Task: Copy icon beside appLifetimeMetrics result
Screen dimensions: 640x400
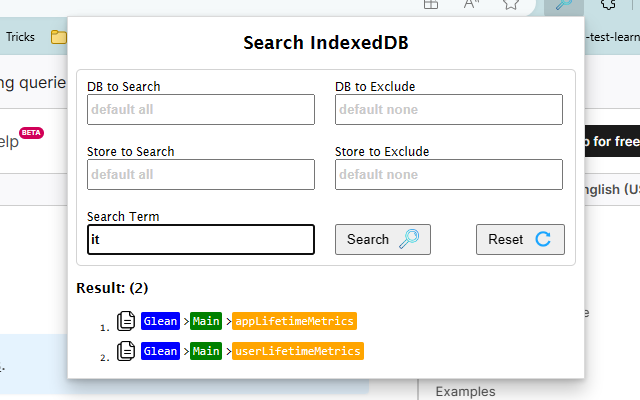Action: [x=126, y=321]
